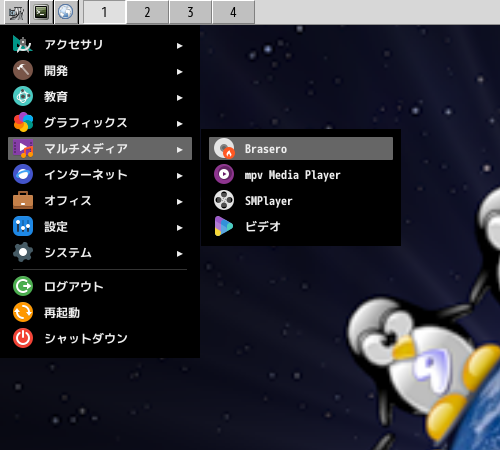Launch the web browser globe icon
500x450 pixels.
pos(66,12)
